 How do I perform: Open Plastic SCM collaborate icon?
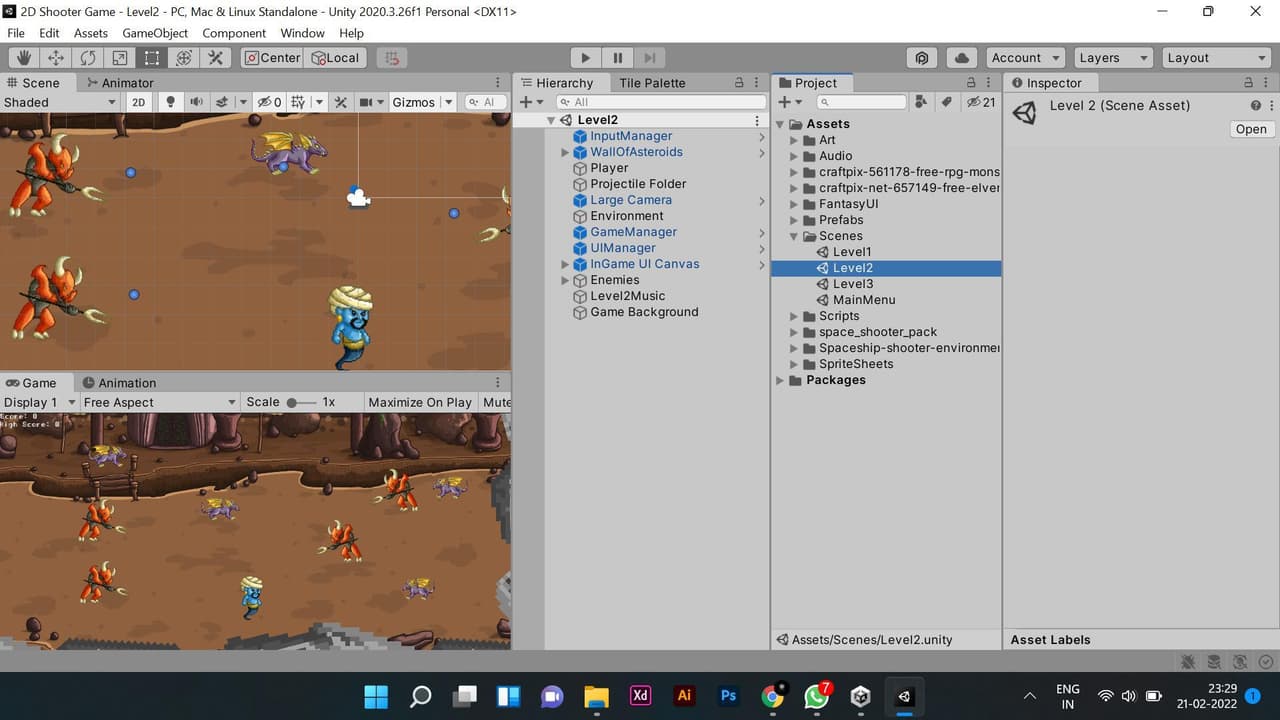click(923, 58)
